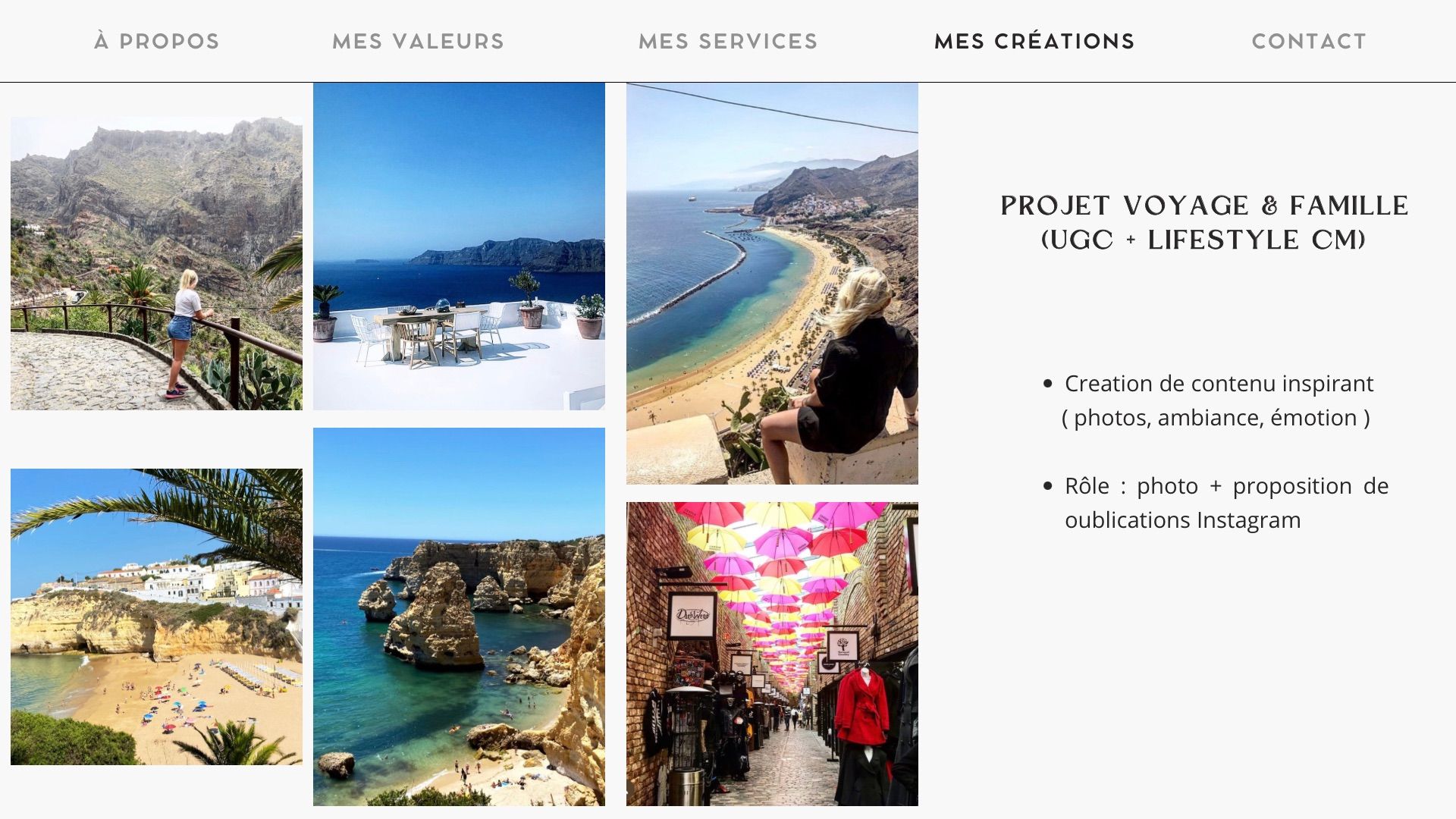The width and height of the screenshot is (1456, 819).
Task: Open the À PROPOS menu item
Action: point(157,42)
